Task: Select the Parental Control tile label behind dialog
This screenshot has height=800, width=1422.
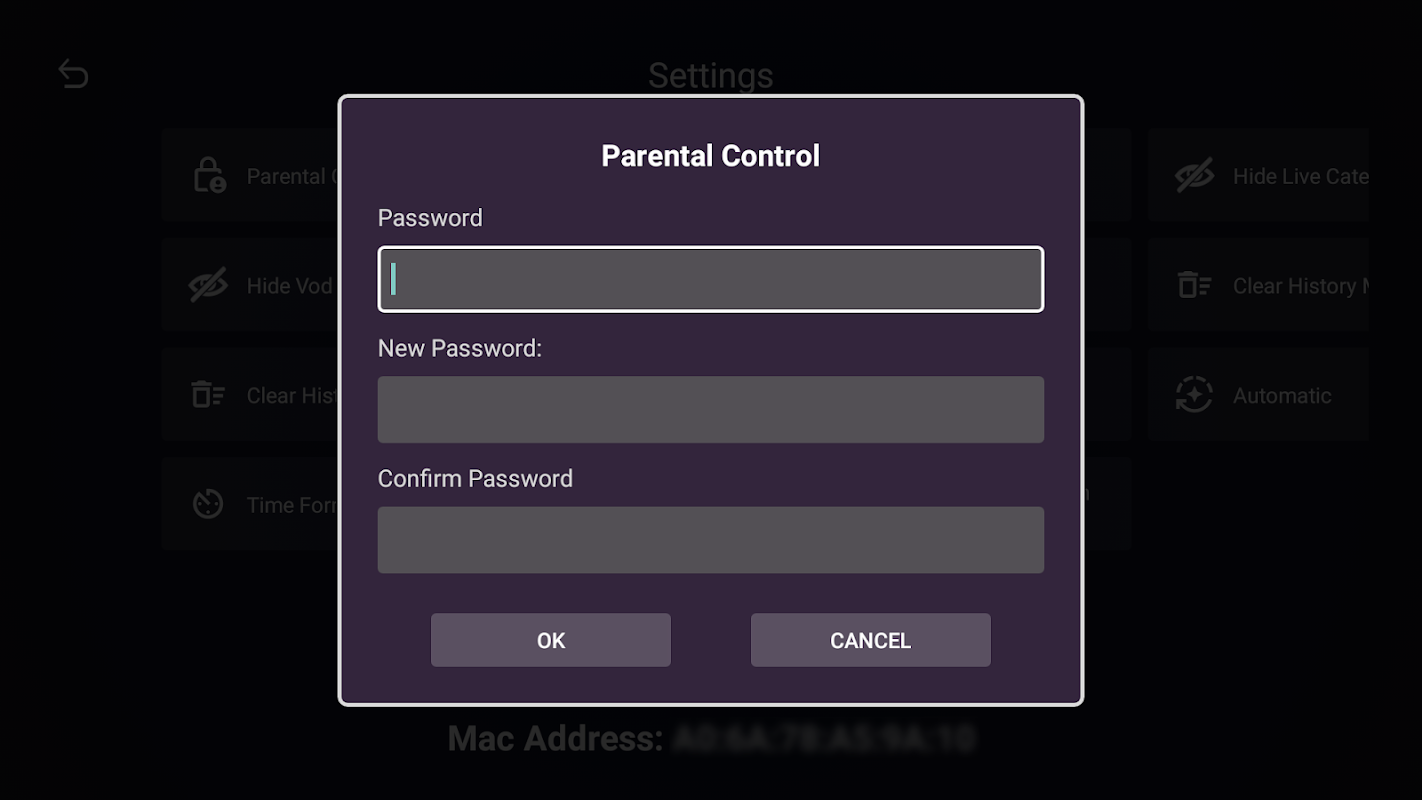Action: tap(292, 176)
